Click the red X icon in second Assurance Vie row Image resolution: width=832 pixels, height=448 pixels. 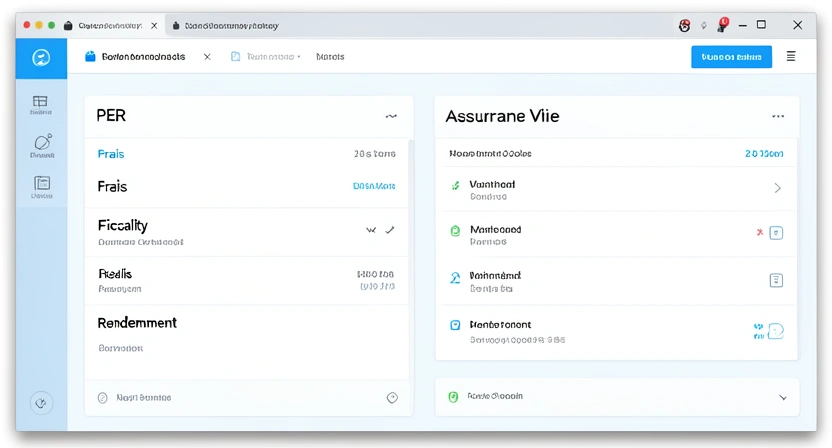pyautogui.click(x=760, y=232)
